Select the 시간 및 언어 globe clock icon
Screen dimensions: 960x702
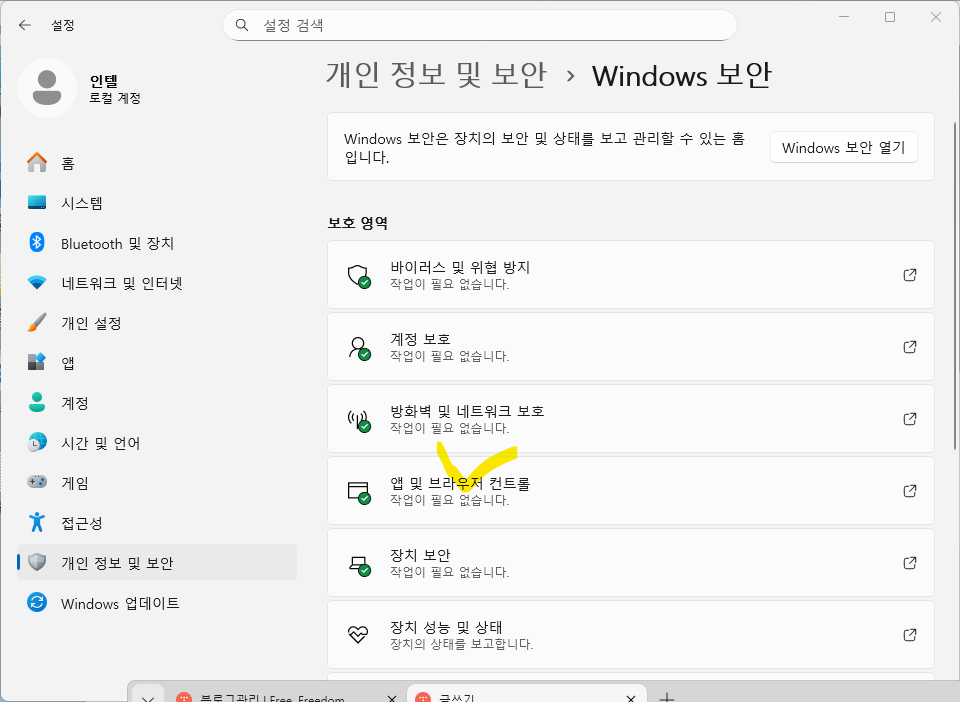[37, 442]
